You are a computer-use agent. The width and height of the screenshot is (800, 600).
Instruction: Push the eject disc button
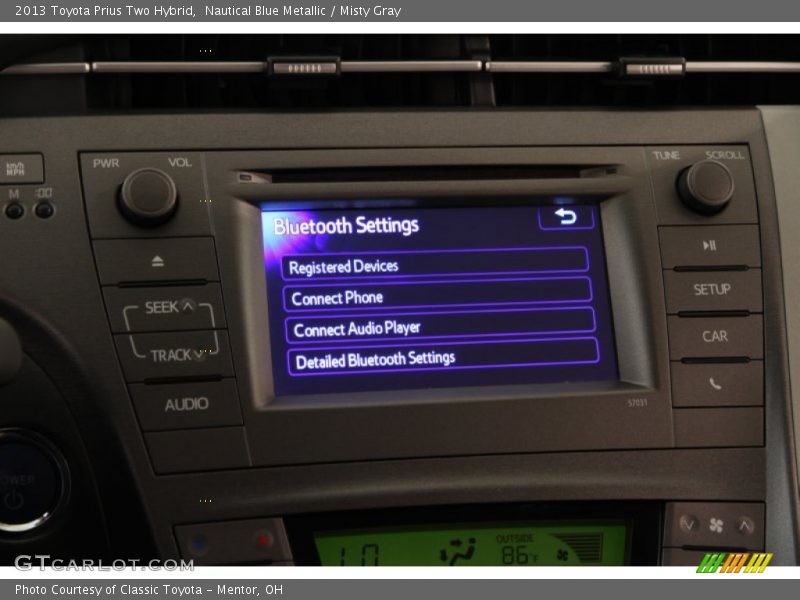pos(157,261)
